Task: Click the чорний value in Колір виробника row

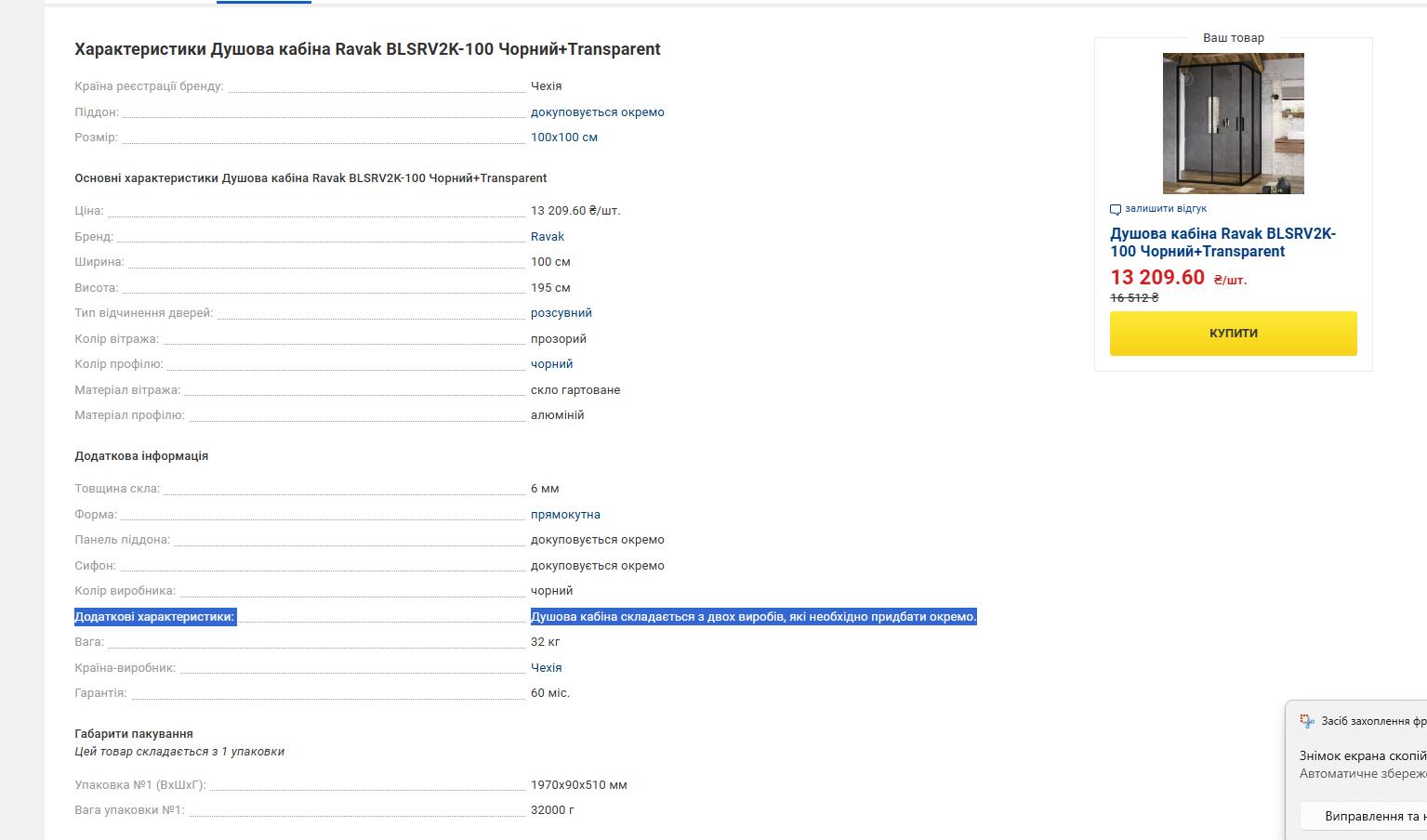Action: pyautogui.click(x=552, y=591)
